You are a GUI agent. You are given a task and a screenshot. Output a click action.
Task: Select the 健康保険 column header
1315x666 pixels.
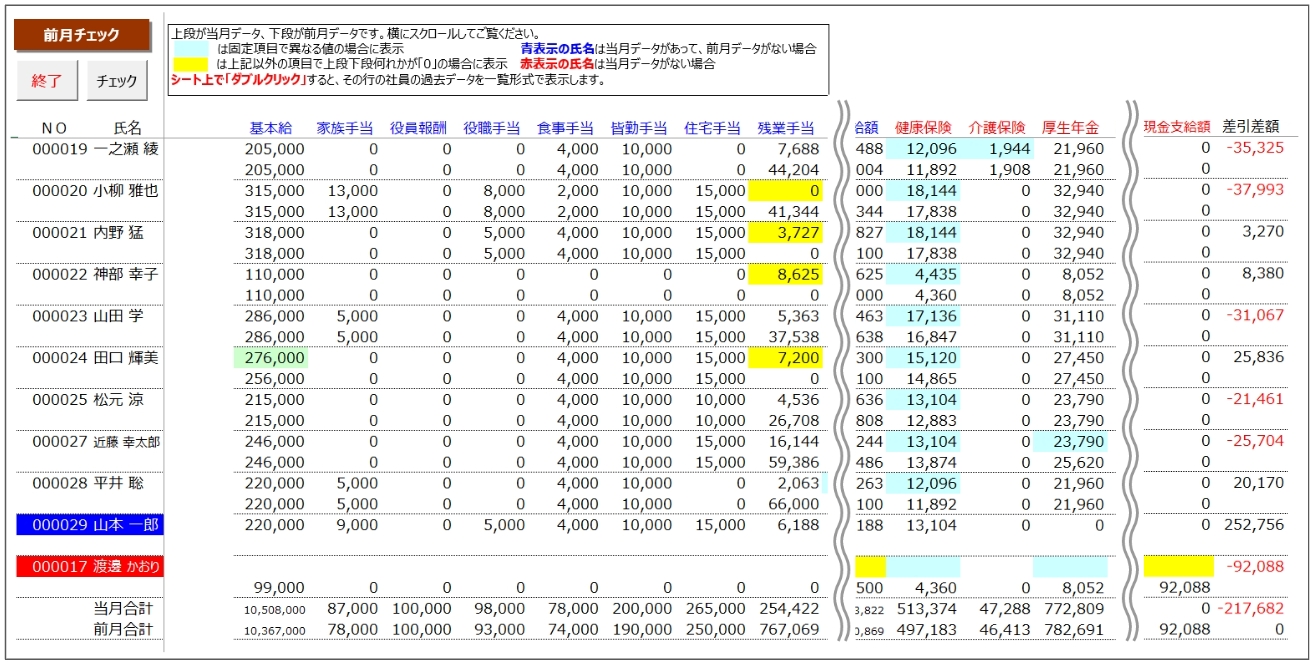[x=924, y=128]
